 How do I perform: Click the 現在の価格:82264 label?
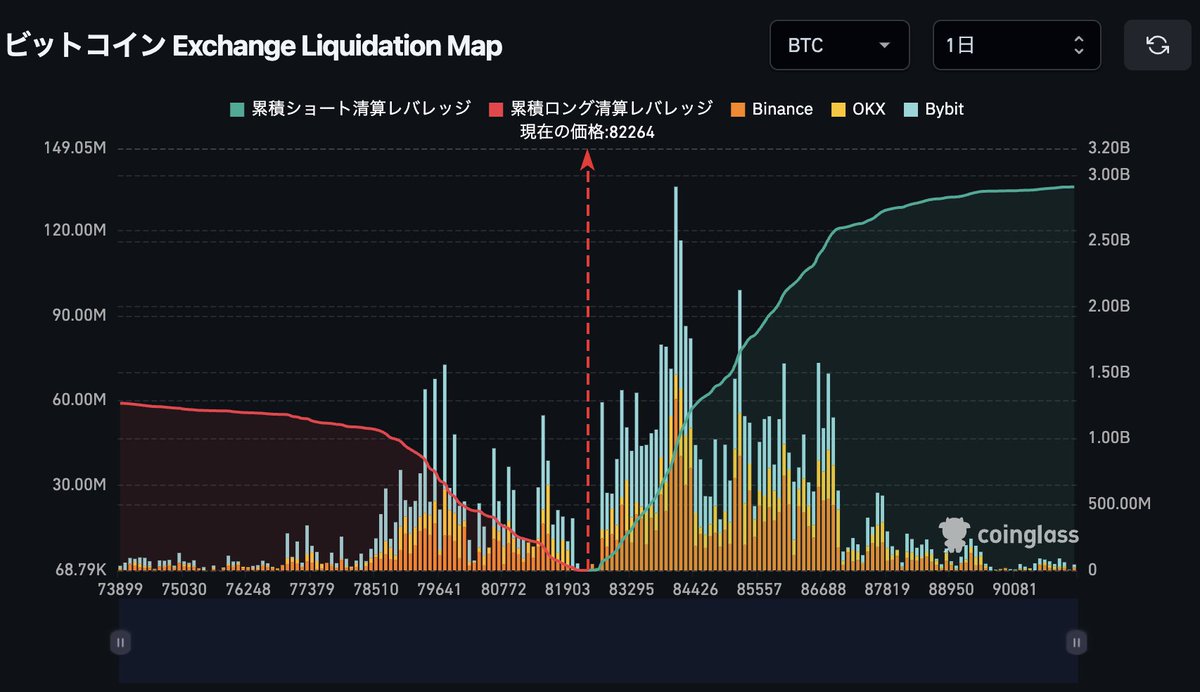pyautogui.click(x=588, y=132)
